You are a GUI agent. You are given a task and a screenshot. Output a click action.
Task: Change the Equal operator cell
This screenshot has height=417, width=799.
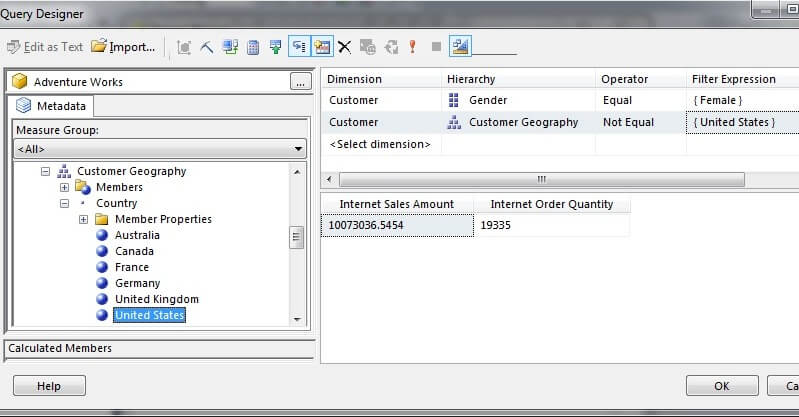tap(641, 100)
